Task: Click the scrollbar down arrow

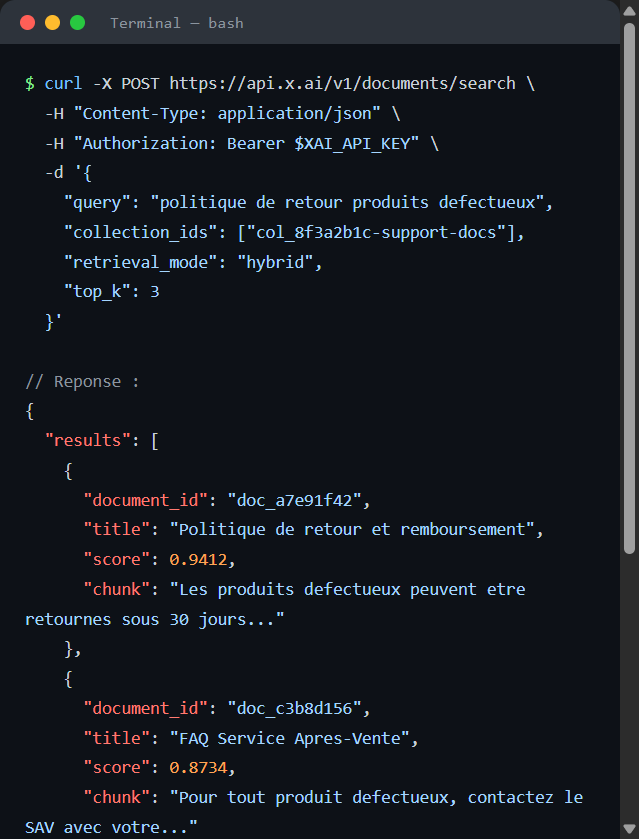Action: tap(629, 828)
